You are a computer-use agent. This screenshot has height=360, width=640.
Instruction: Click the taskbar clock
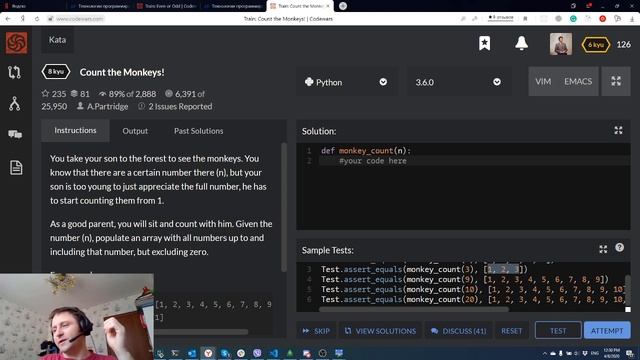611,353
